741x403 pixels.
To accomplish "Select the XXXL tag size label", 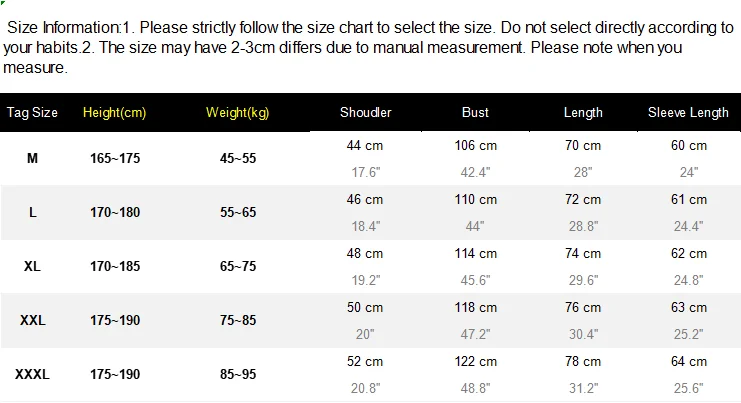I will (x=32, y=375).
